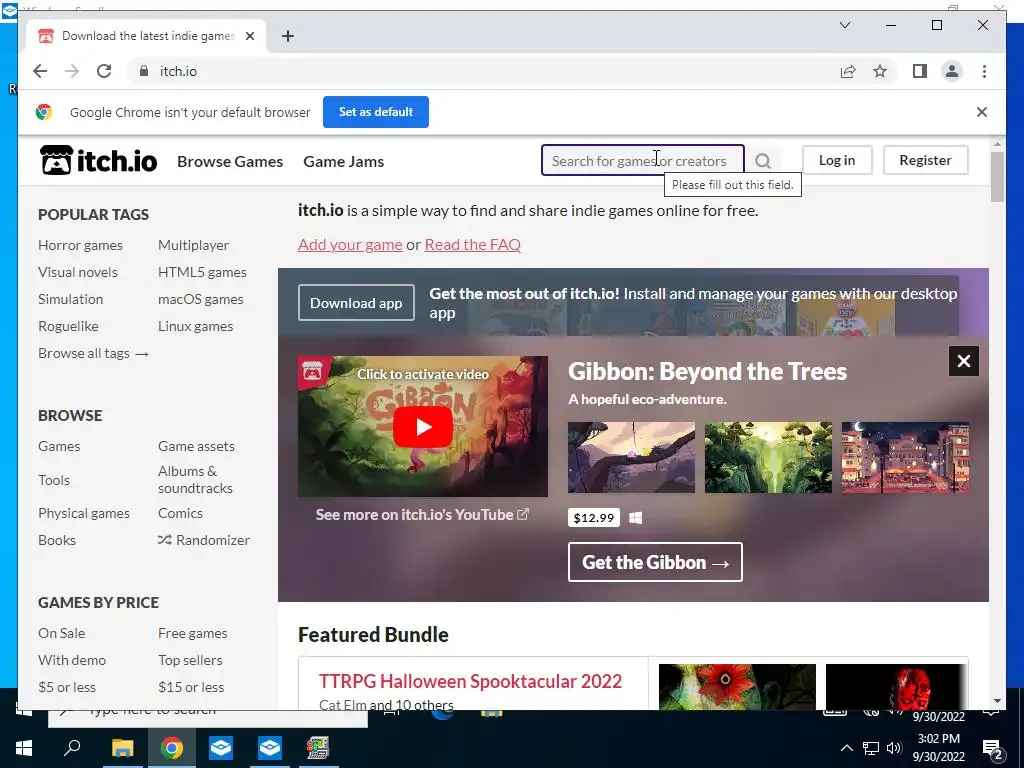Open Browse Games menu

(x=230, y=161)
